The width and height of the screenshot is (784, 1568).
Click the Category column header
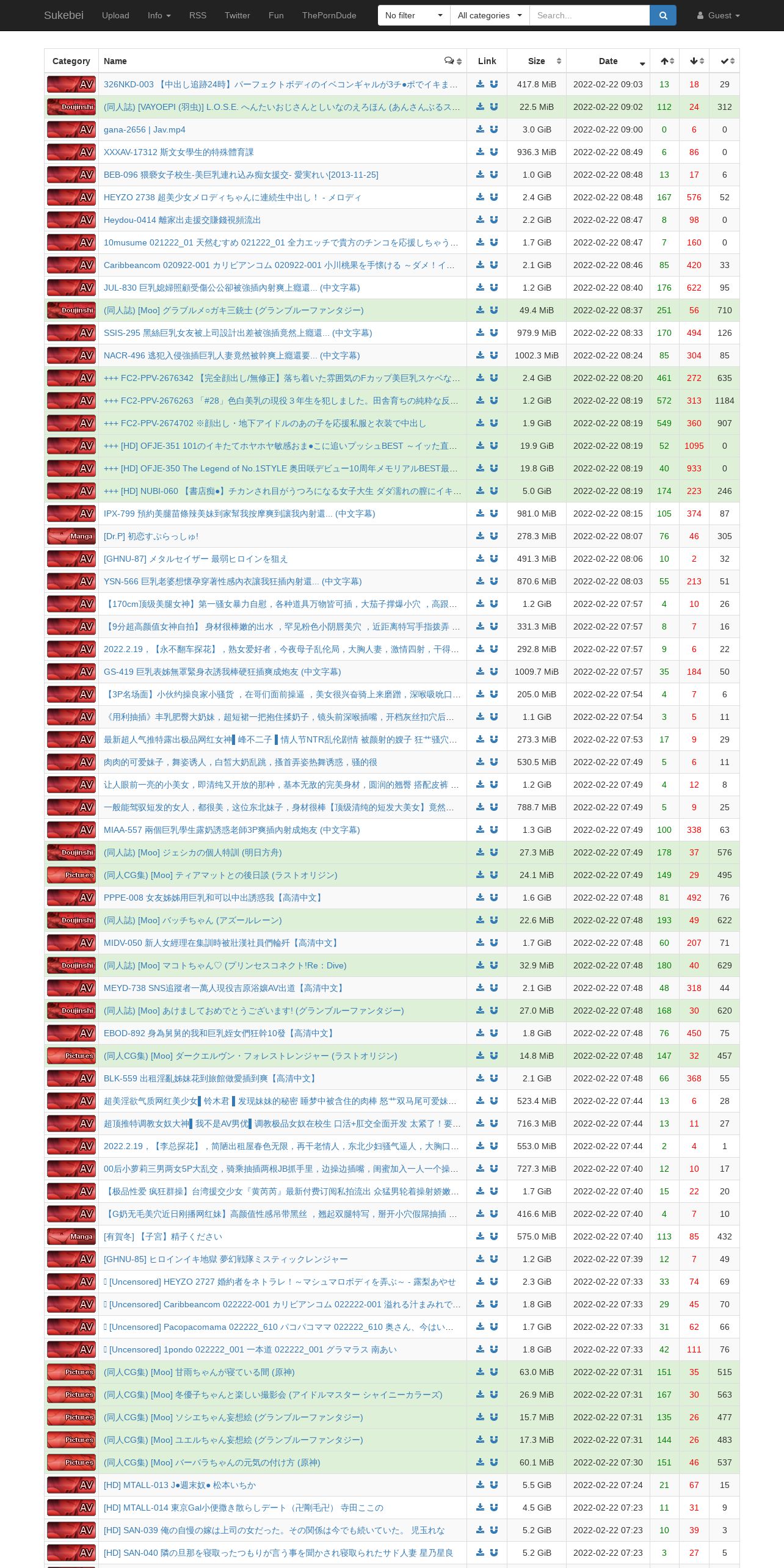click(x=71, y=61)
